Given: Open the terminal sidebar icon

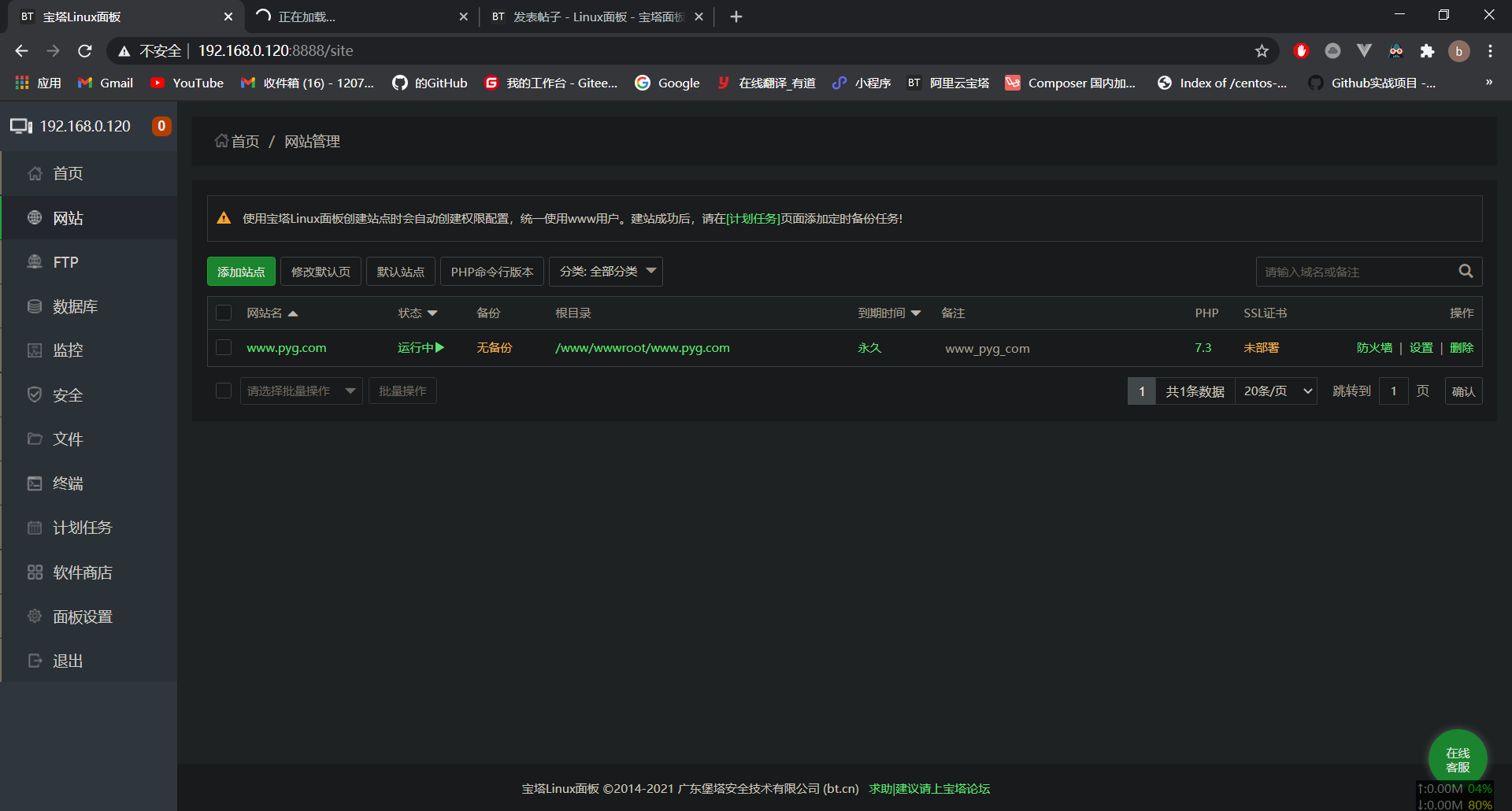Looking at the screenshot, I should [x=35, y=483].
